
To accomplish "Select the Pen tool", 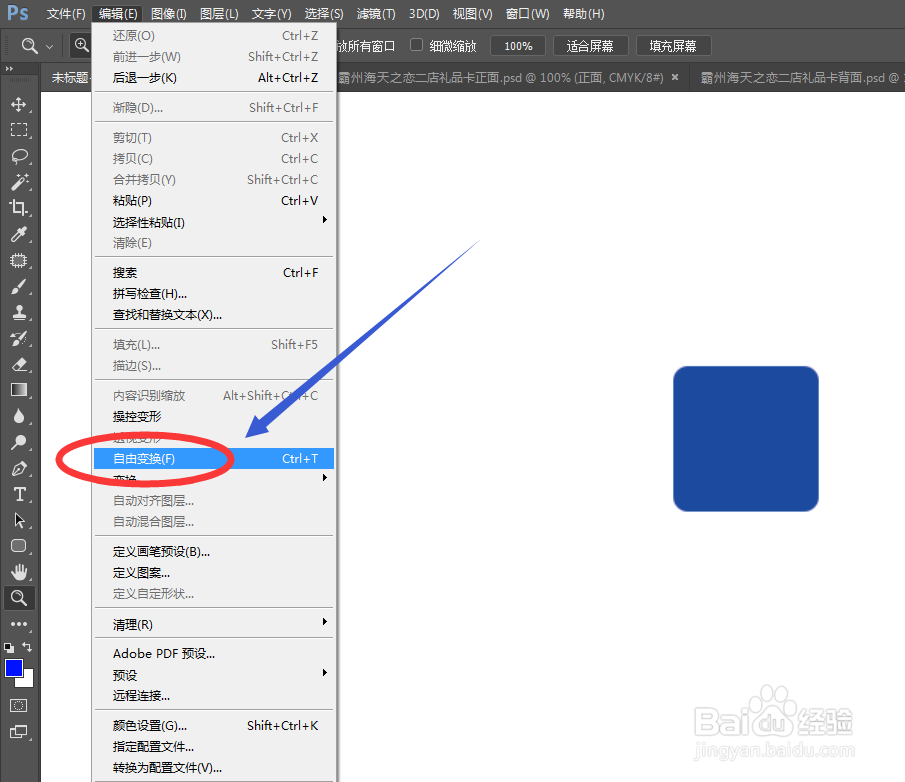I will 18,468.
